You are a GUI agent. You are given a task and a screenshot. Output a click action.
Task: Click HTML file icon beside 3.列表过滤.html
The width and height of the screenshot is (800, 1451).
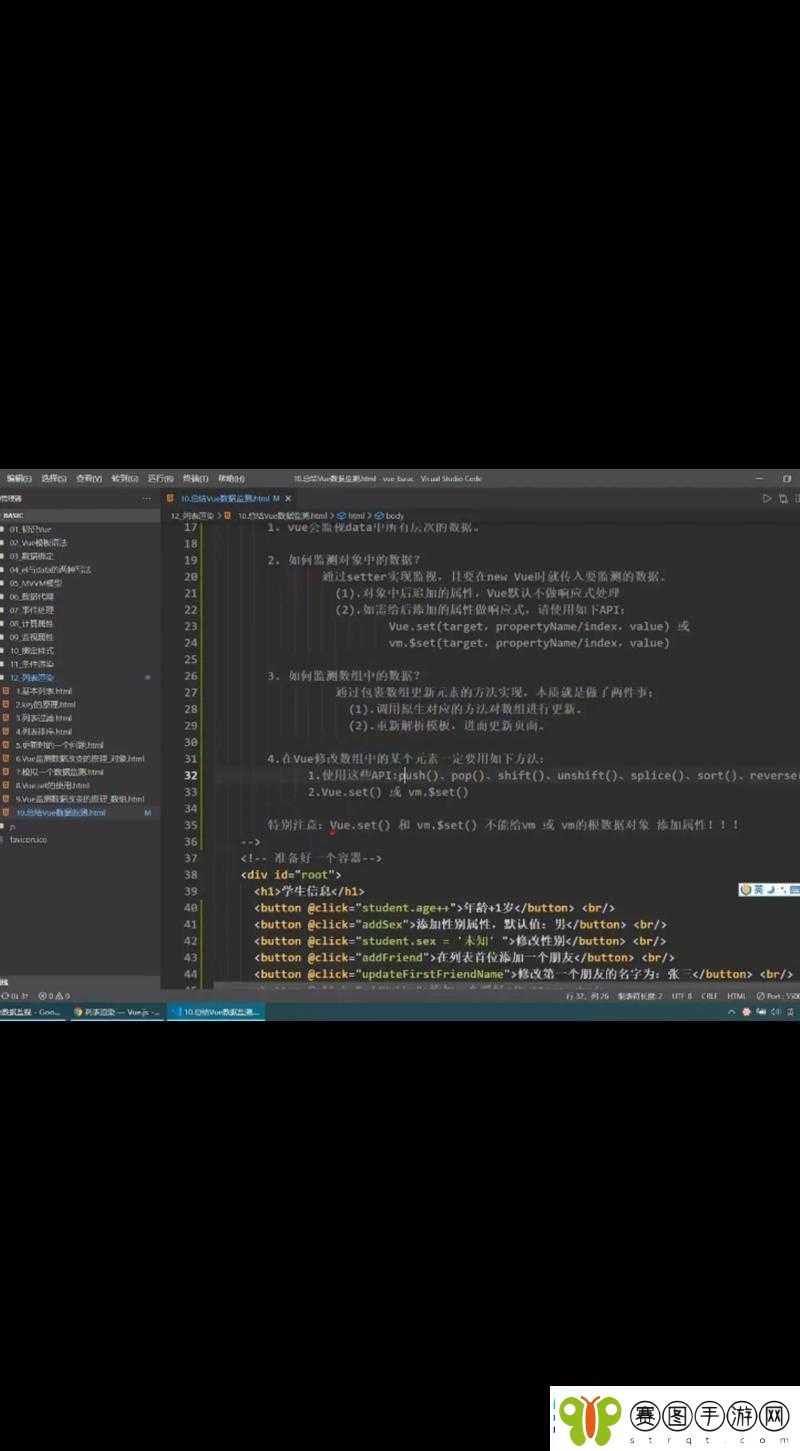(7, 718)
